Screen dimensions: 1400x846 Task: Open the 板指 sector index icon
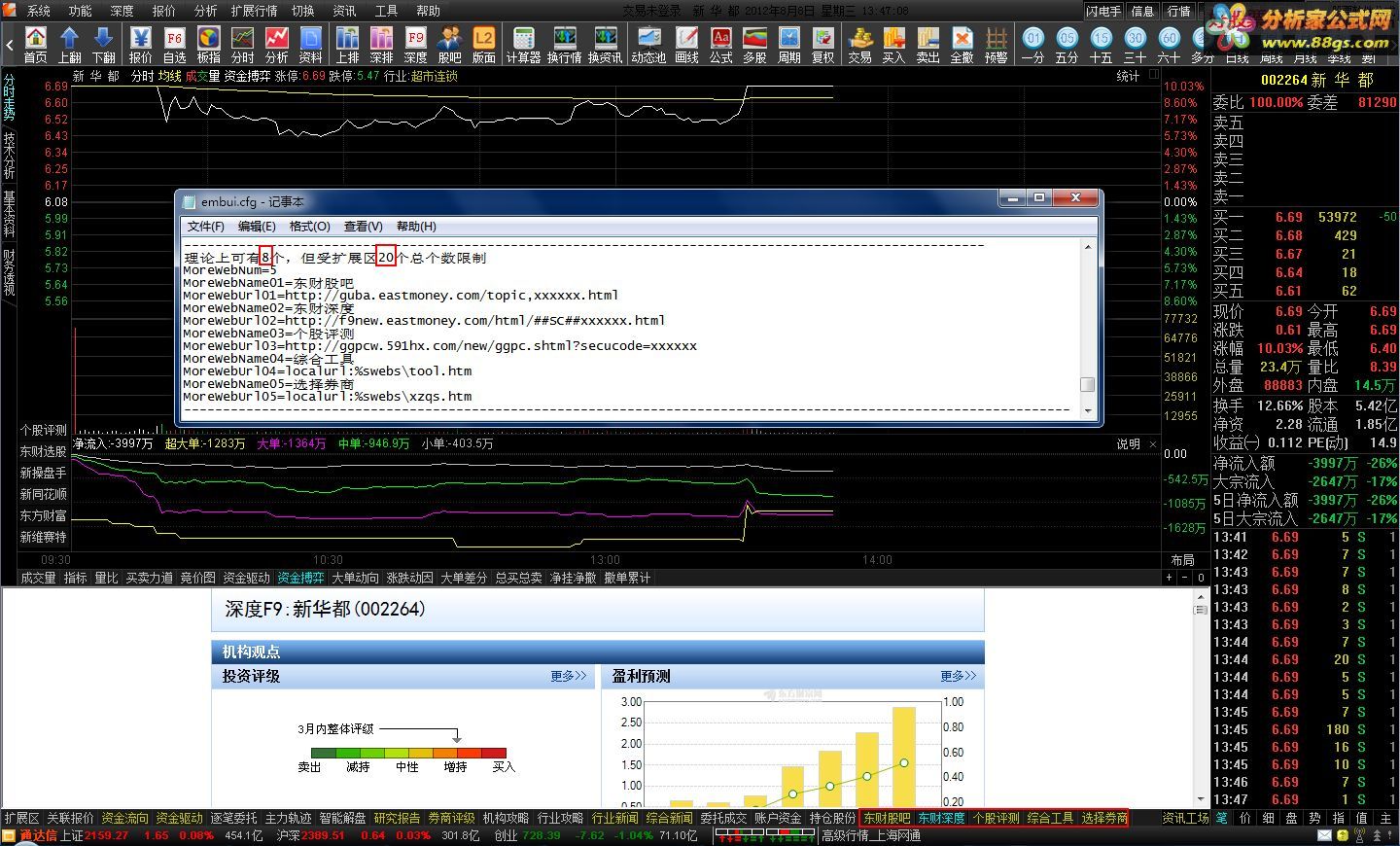tap(209, 45)
